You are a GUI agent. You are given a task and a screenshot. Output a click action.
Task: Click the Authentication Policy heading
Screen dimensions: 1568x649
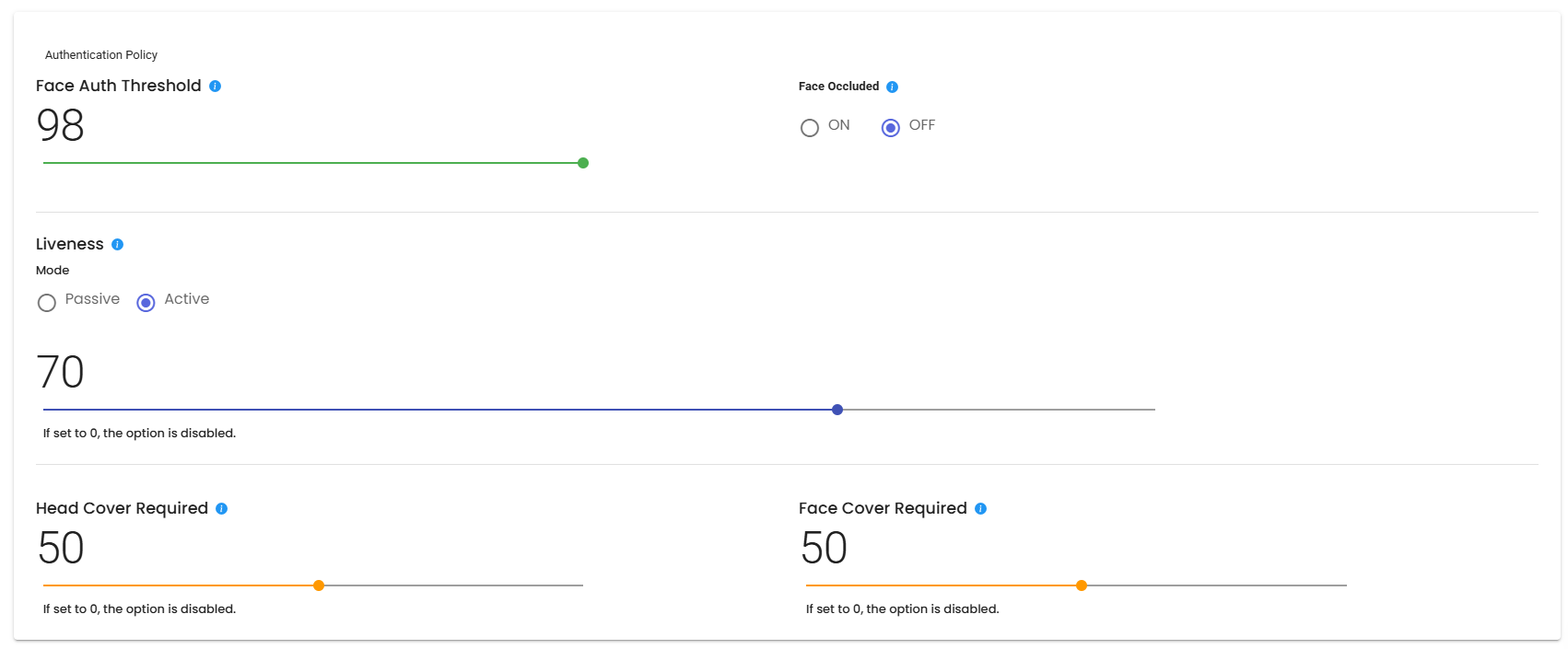[101, 55]
